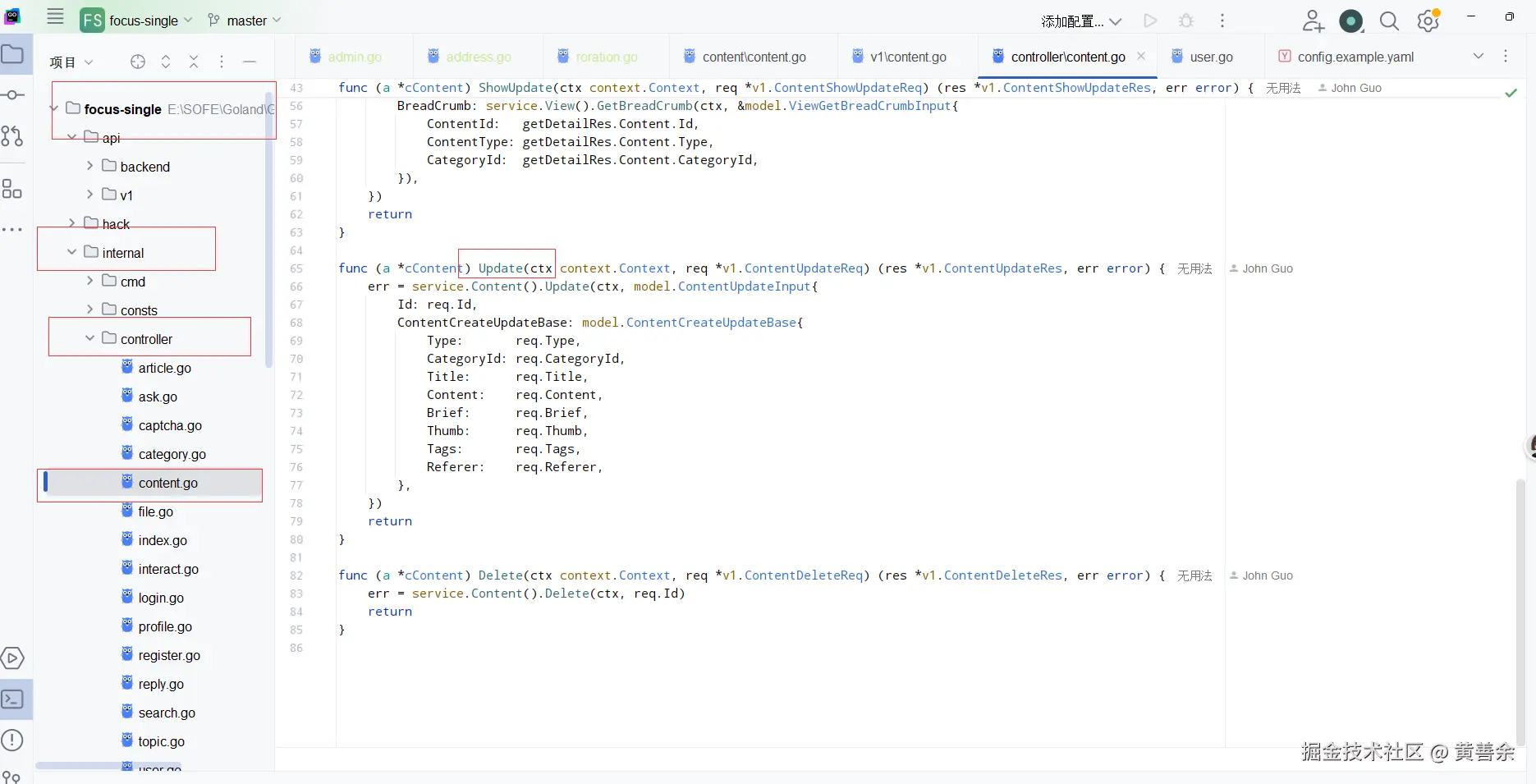The height and width of the screenshot is (784, 1536).
Task: Click the inspection green checkmark indicator
Action: click(1511, 93)
